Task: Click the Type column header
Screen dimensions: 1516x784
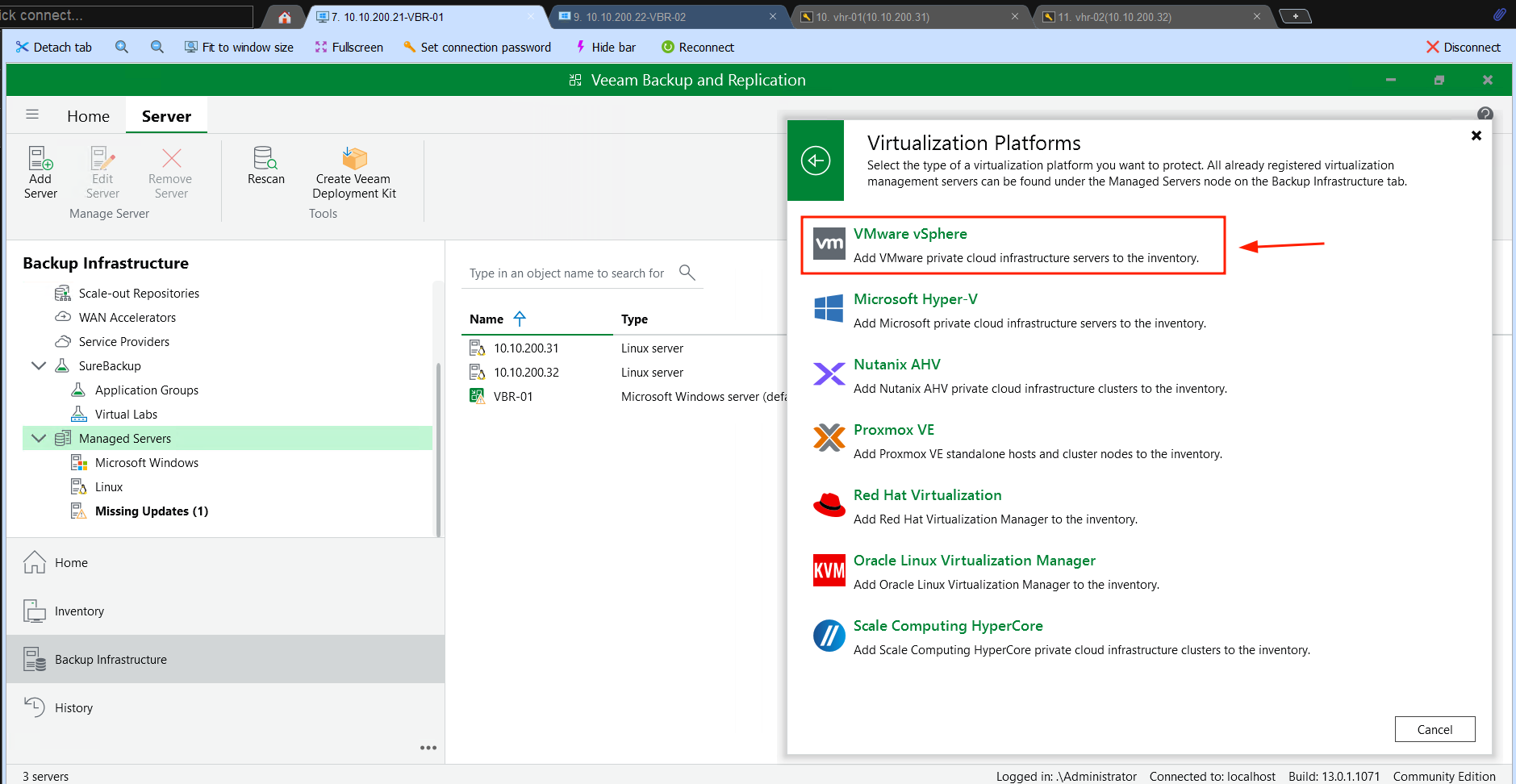Action: pos(634,319)
